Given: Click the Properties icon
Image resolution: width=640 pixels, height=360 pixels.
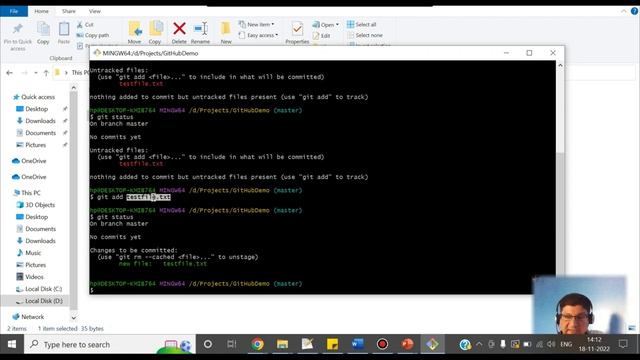Looking at the screenshot, I should pyautogui.click(x=297, y=29).
